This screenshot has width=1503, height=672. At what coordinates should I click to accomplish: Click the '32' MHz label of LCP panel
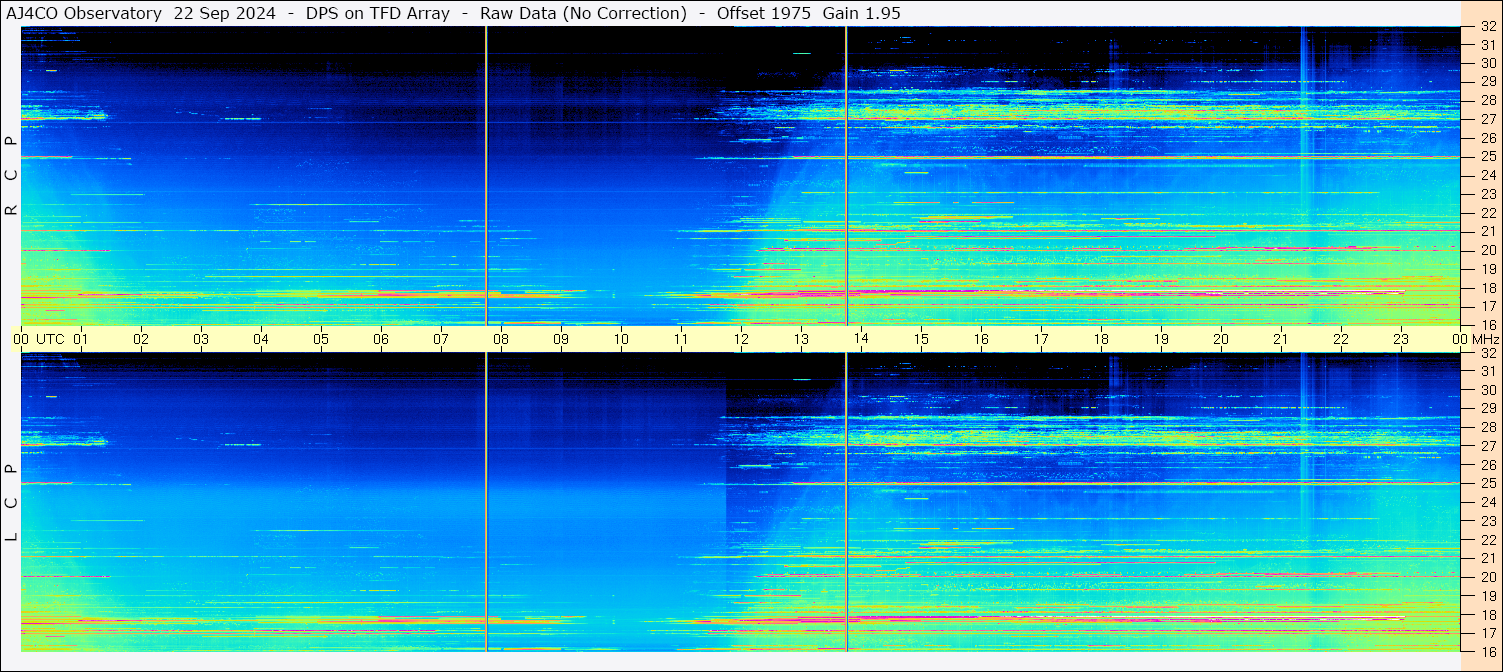click(1487, 353)
